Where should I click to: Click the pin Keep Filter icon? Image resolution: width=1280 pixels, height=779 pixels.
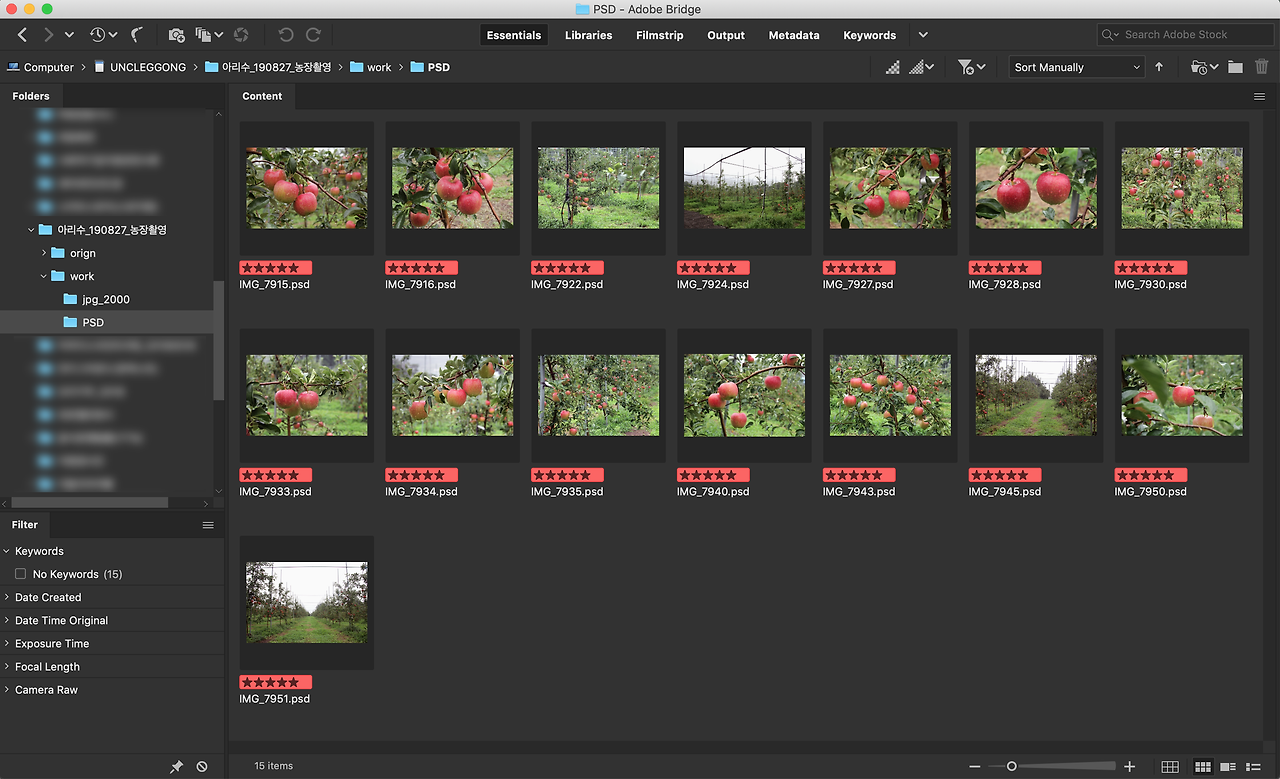pos(176,766)
